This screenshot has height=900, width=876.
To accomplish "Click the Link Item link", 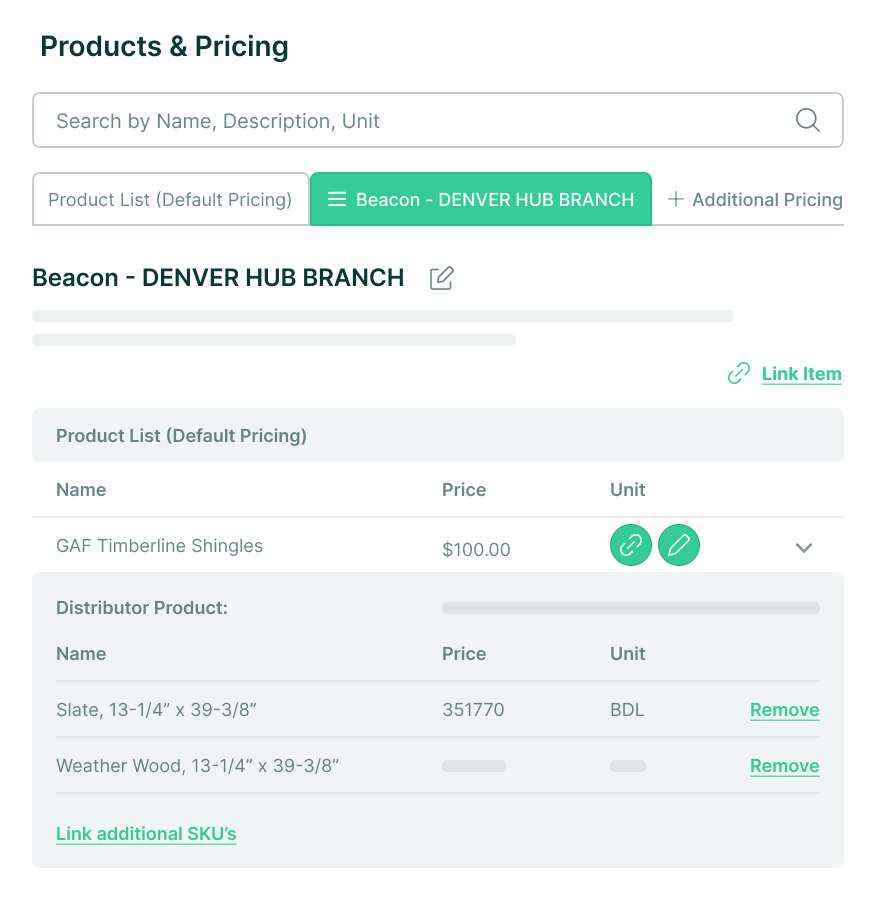I will (x=801, y=374).
